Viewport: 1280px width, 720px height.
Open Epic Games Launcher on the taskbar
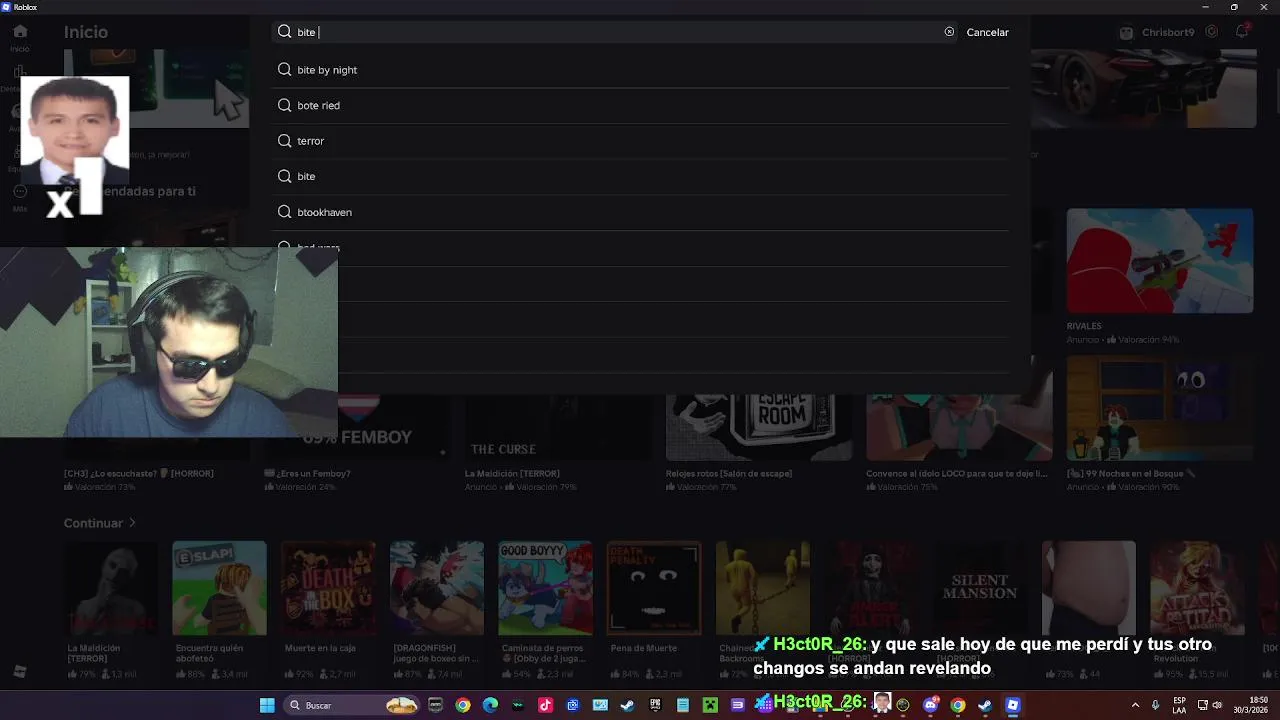655,705
